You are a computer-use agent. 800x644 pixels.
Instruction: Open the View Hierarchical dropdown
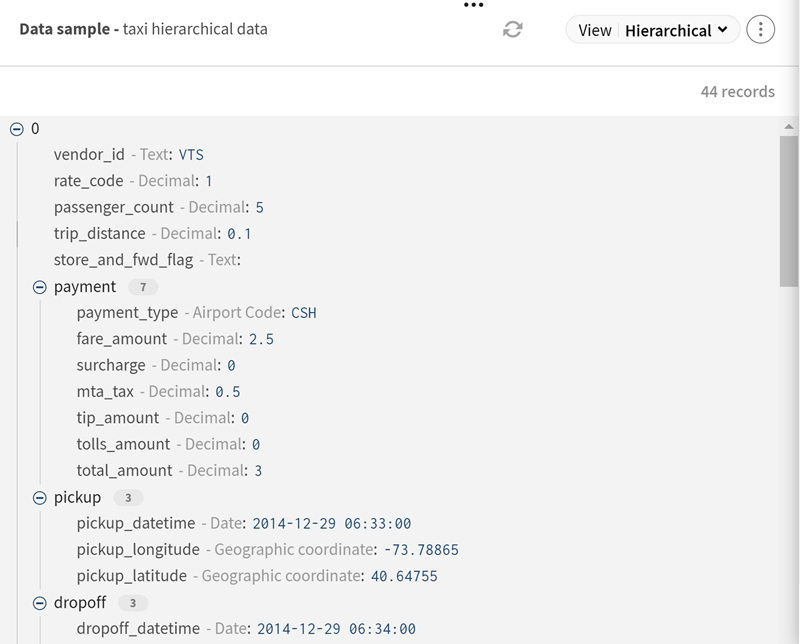pyautogui.click(x=653, y=30)
